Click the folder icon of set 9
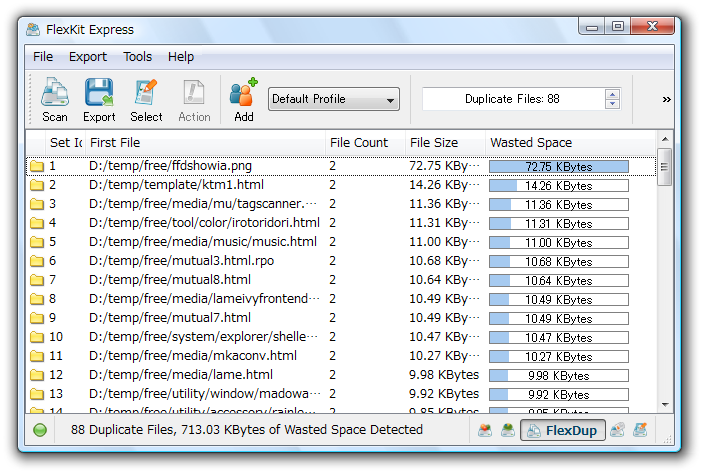This screenshot has height=473, width=701. click(37, 318)
